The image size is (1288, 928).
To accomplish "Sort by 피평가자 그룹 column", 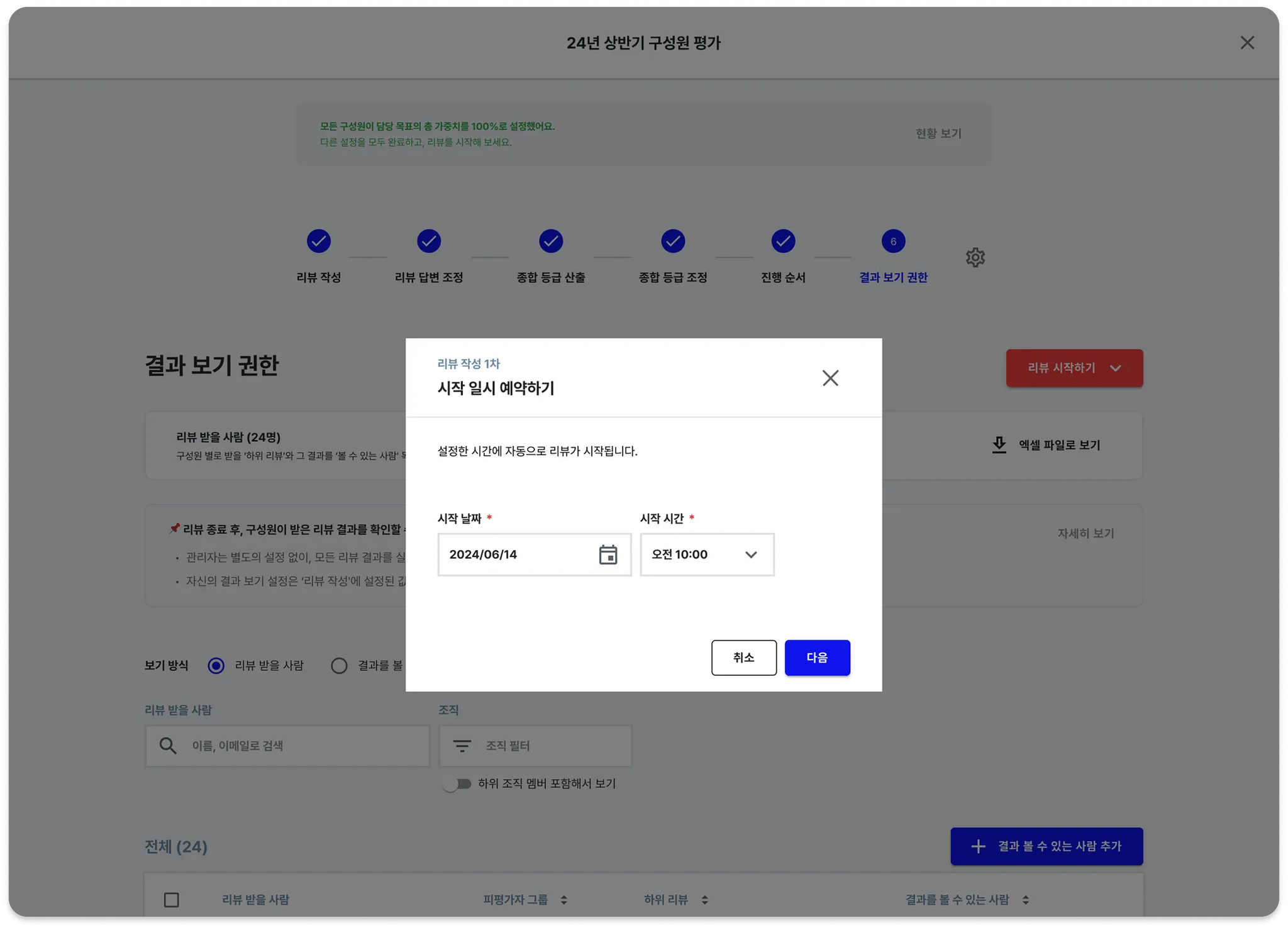I will [563, 900].
